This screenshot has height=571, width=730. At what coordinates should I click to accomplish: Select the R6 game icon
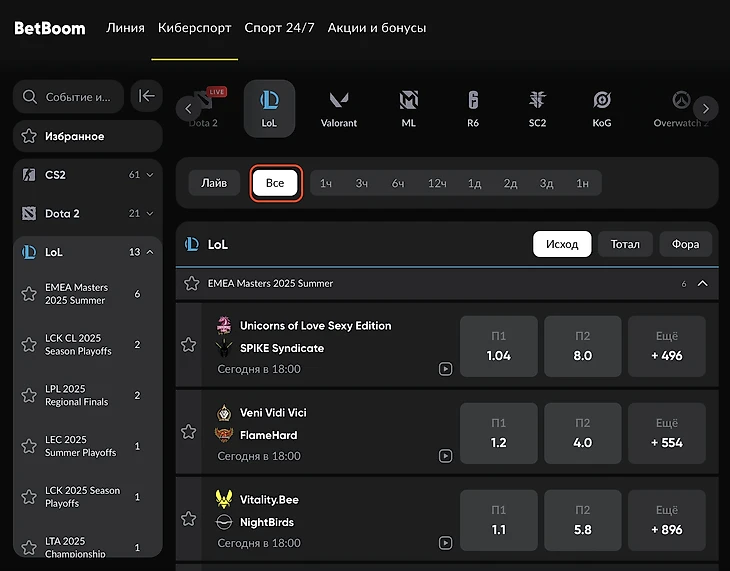coord(473,109)
